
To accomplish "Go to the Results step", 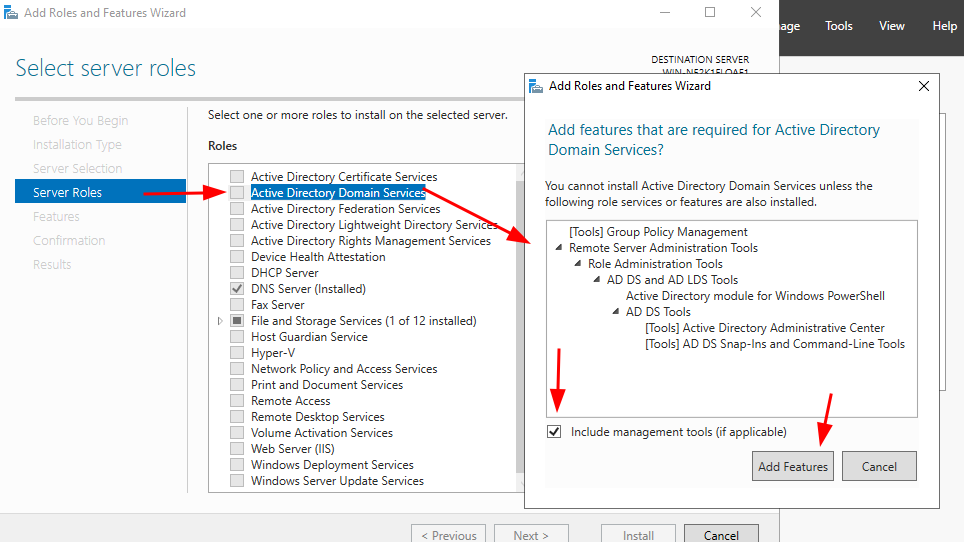I will [x=52, y=264].
